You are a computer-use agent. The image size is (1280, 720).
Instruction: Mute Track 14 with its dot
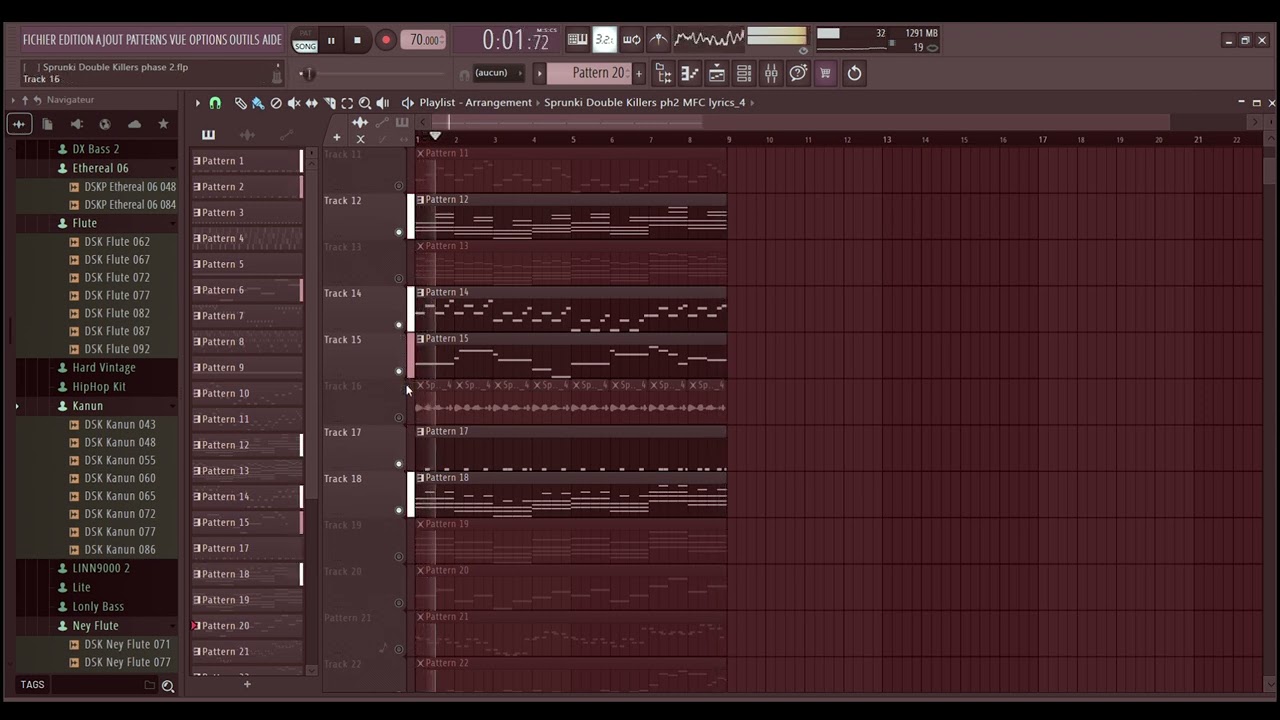(399, 325)
